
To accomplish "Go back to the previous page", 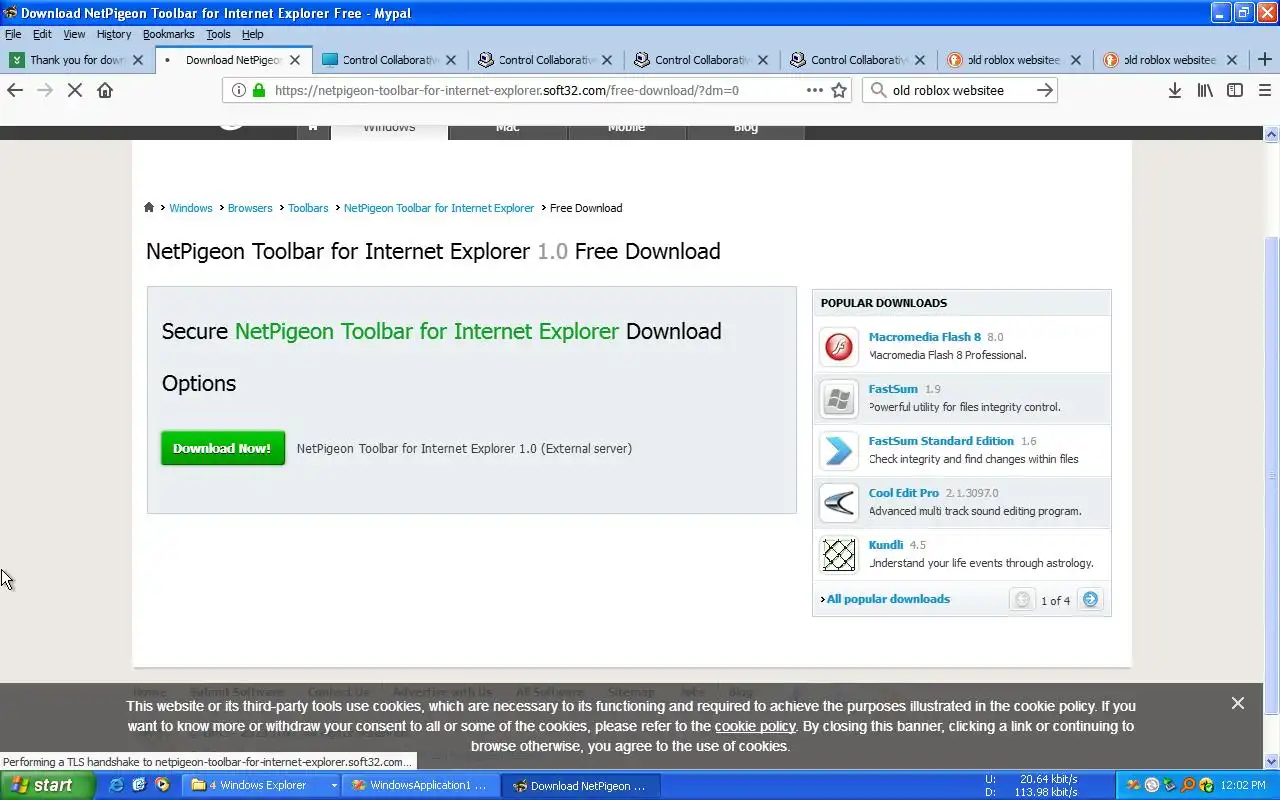I will pyautogui.click(x=15, y=90).
